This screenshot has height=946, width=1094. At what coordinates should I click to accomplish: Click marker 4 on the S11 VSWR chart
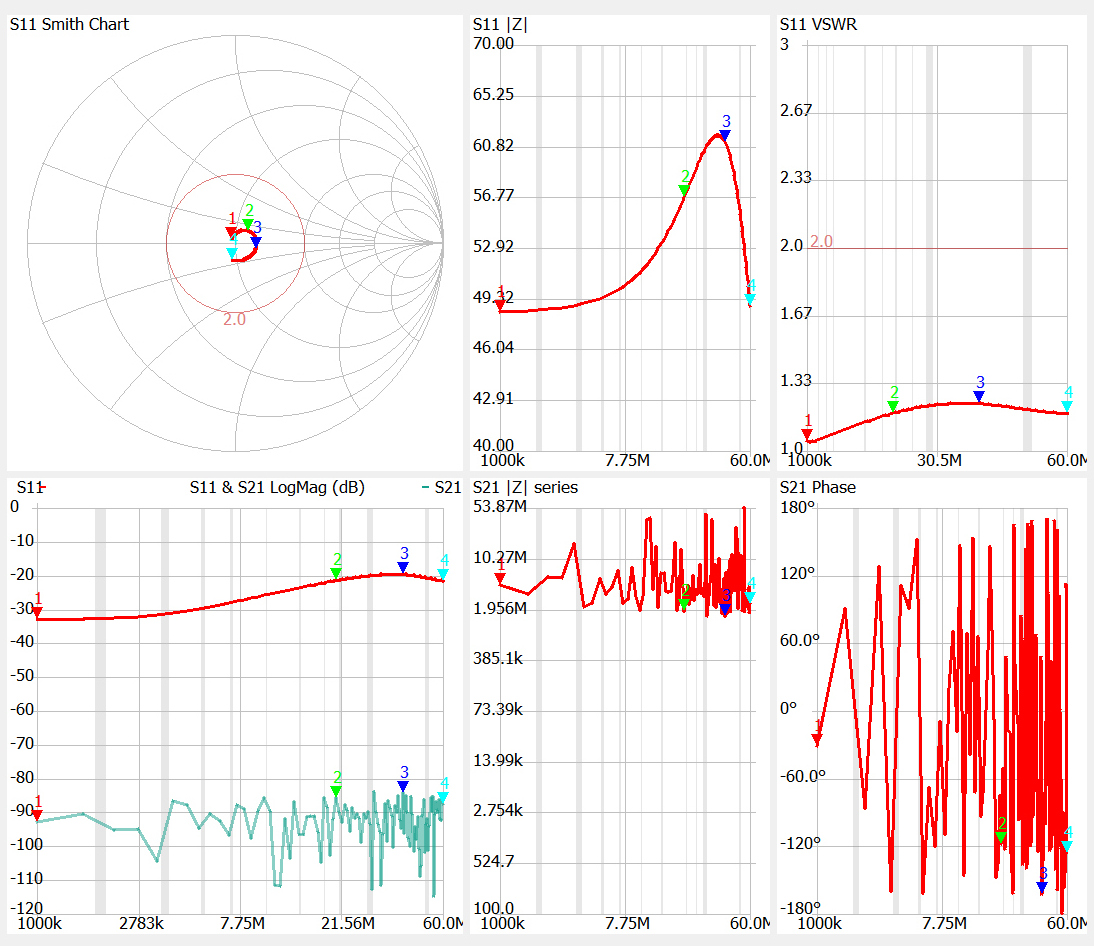tap(1067, 405)
